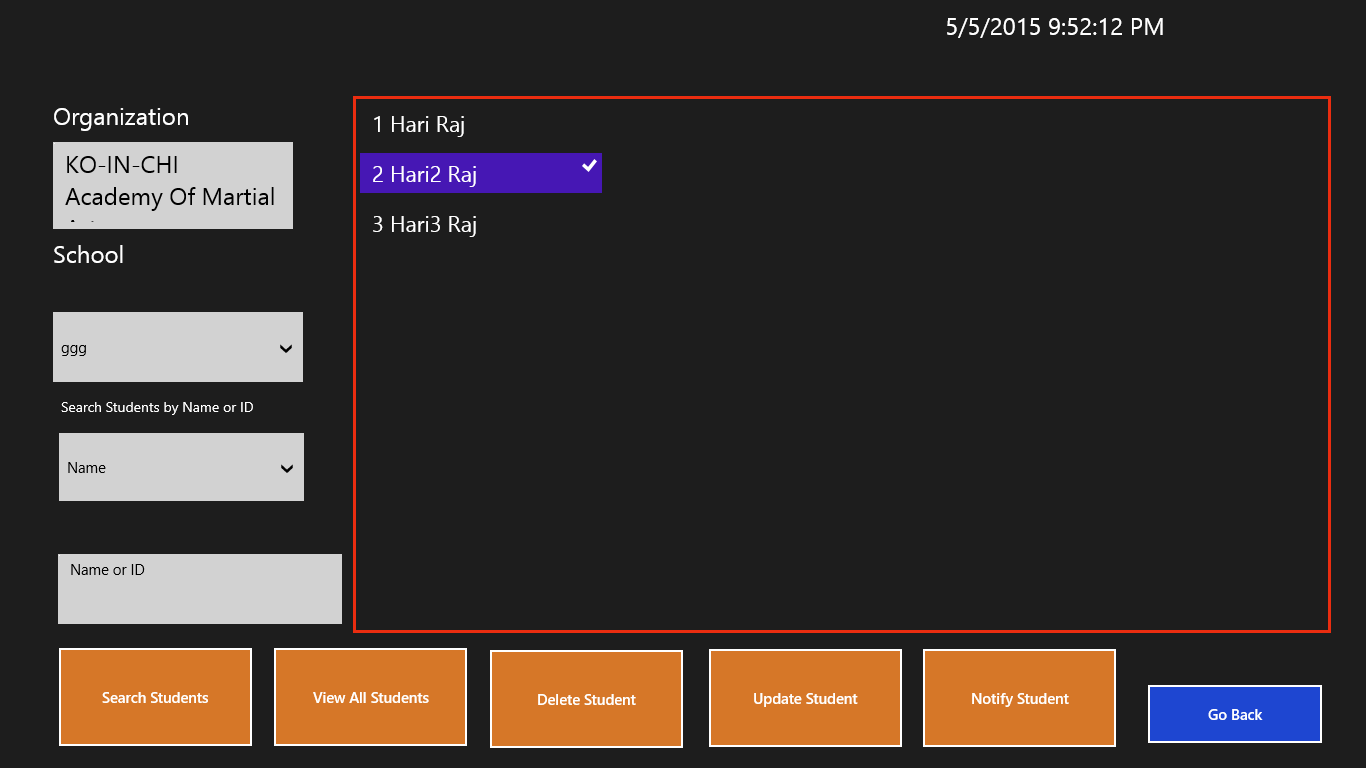Viewport: 1366px width, 768px height.
Task: Click into the Name or ID text field
Action: point(199,589)
